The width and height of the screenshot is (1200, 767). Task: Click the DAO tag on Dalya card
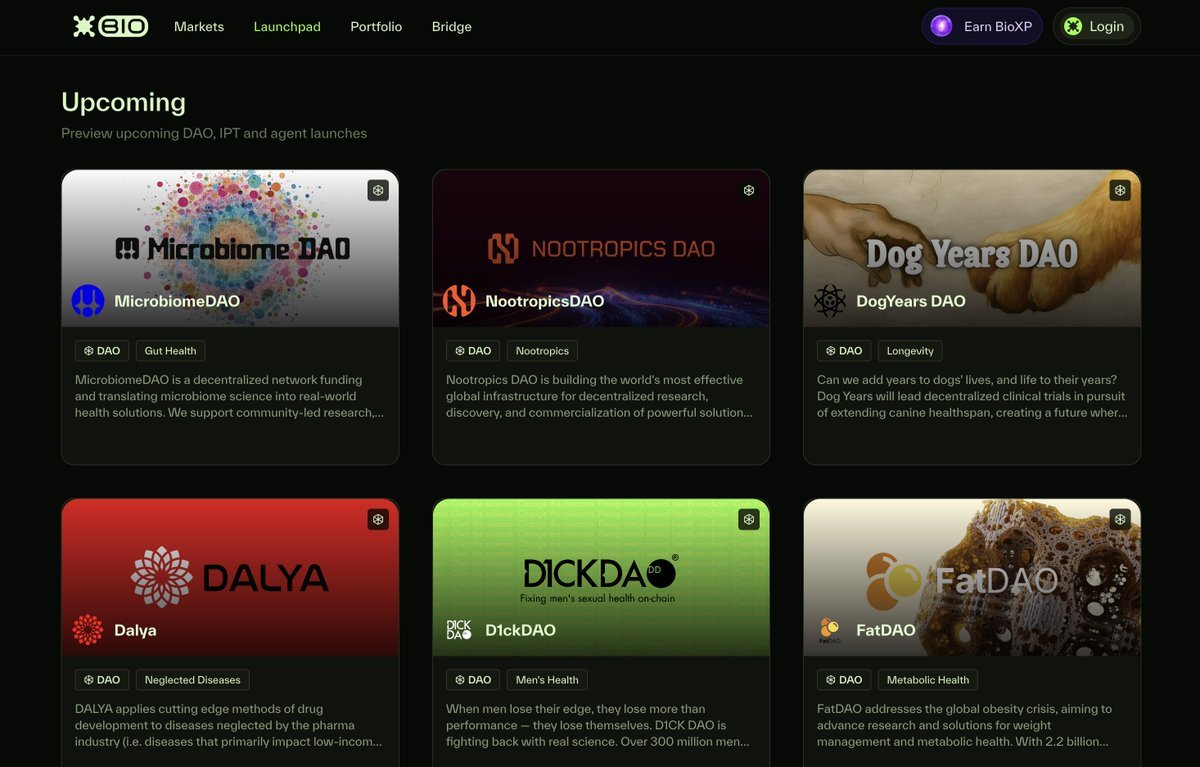coord(102,680)
